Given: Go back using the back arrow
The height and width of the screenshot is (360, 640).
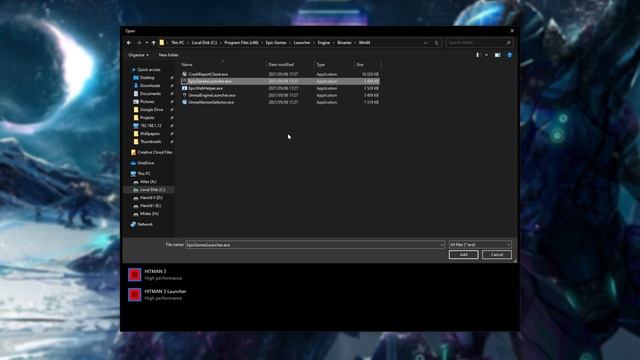Looking at the screenshot, I should [x=129, y=42].
